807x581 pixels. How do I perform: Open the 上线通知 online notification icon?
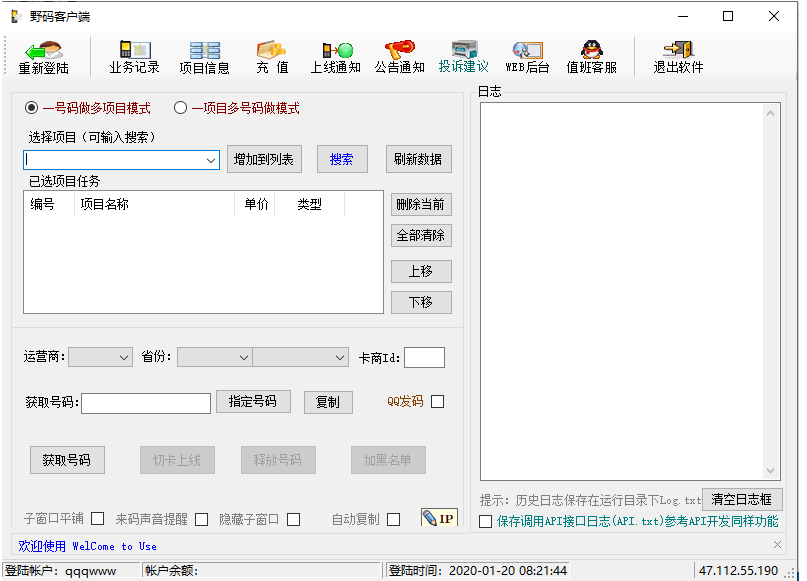point(336,58)
